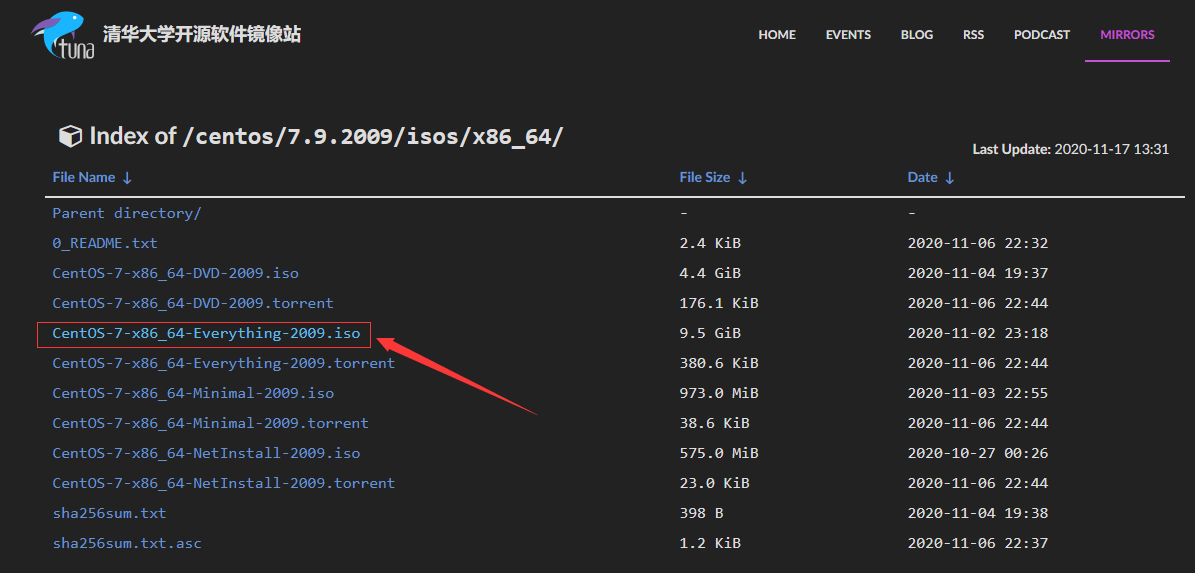Download CentOS-7-x86_64-Minimal-2009.torrent
1195x573 pixels.
(210, 423)
